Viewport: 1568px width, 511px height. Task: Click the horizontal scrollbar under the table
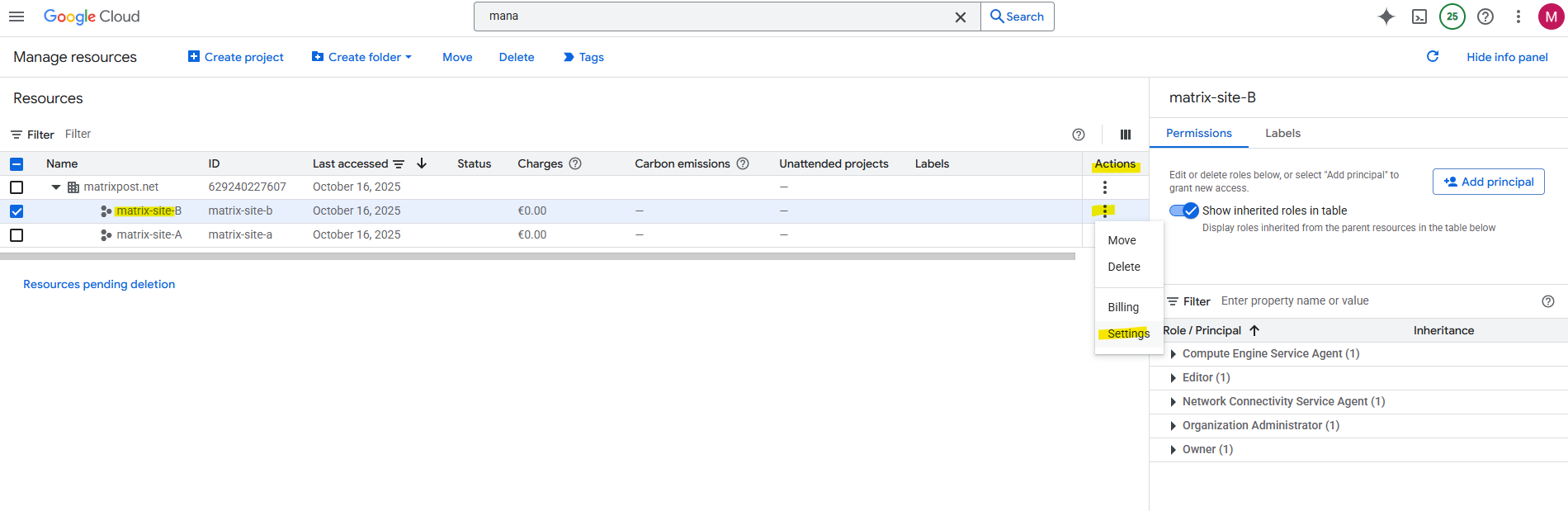pyautogui.click(x=537, y=257)
